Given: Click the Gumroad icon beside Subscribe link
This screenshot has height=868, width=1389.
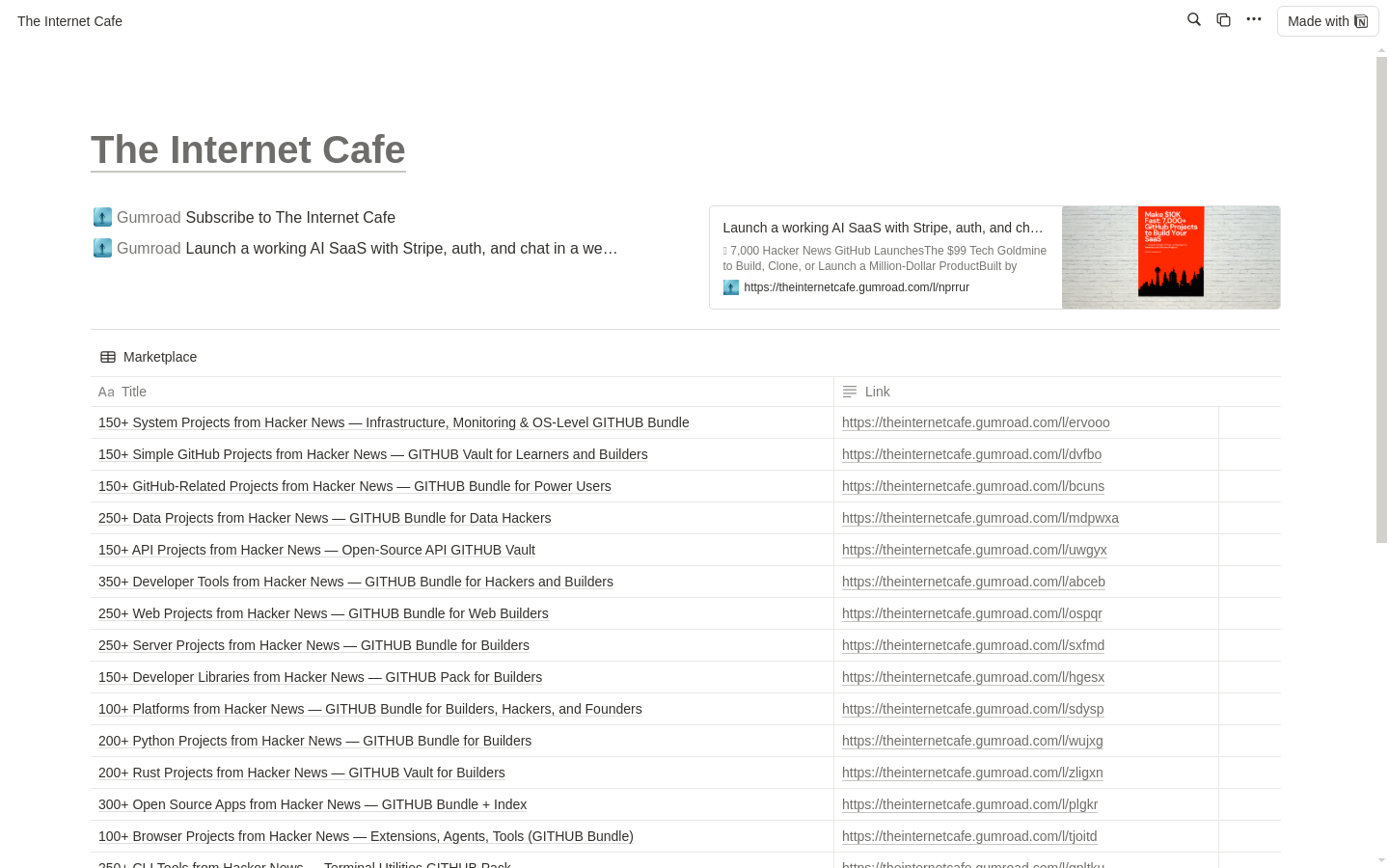Looking at the screenshot, I should (102, 217).
